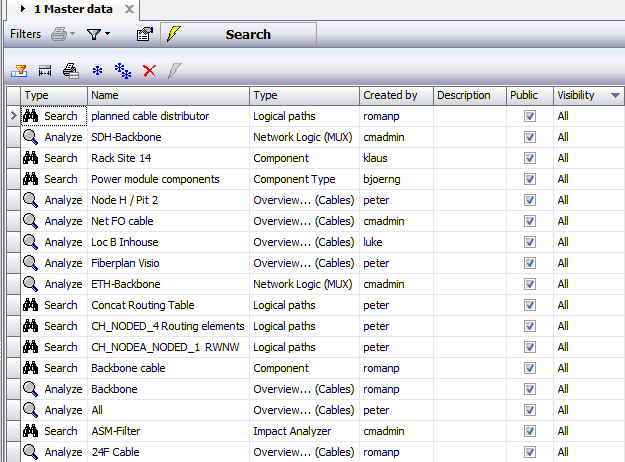Select the Backbone cable name cell
Viewport: 625px width, 462px height.
point(168,368)
